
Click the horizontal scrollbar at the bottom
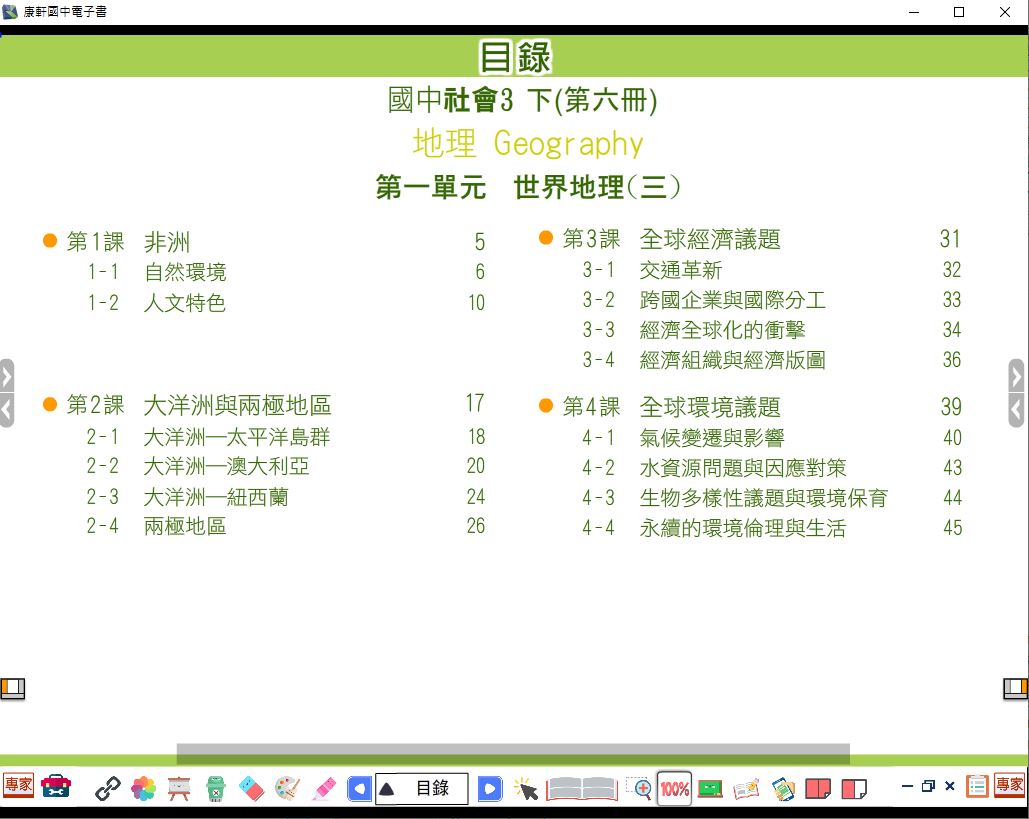512,753
